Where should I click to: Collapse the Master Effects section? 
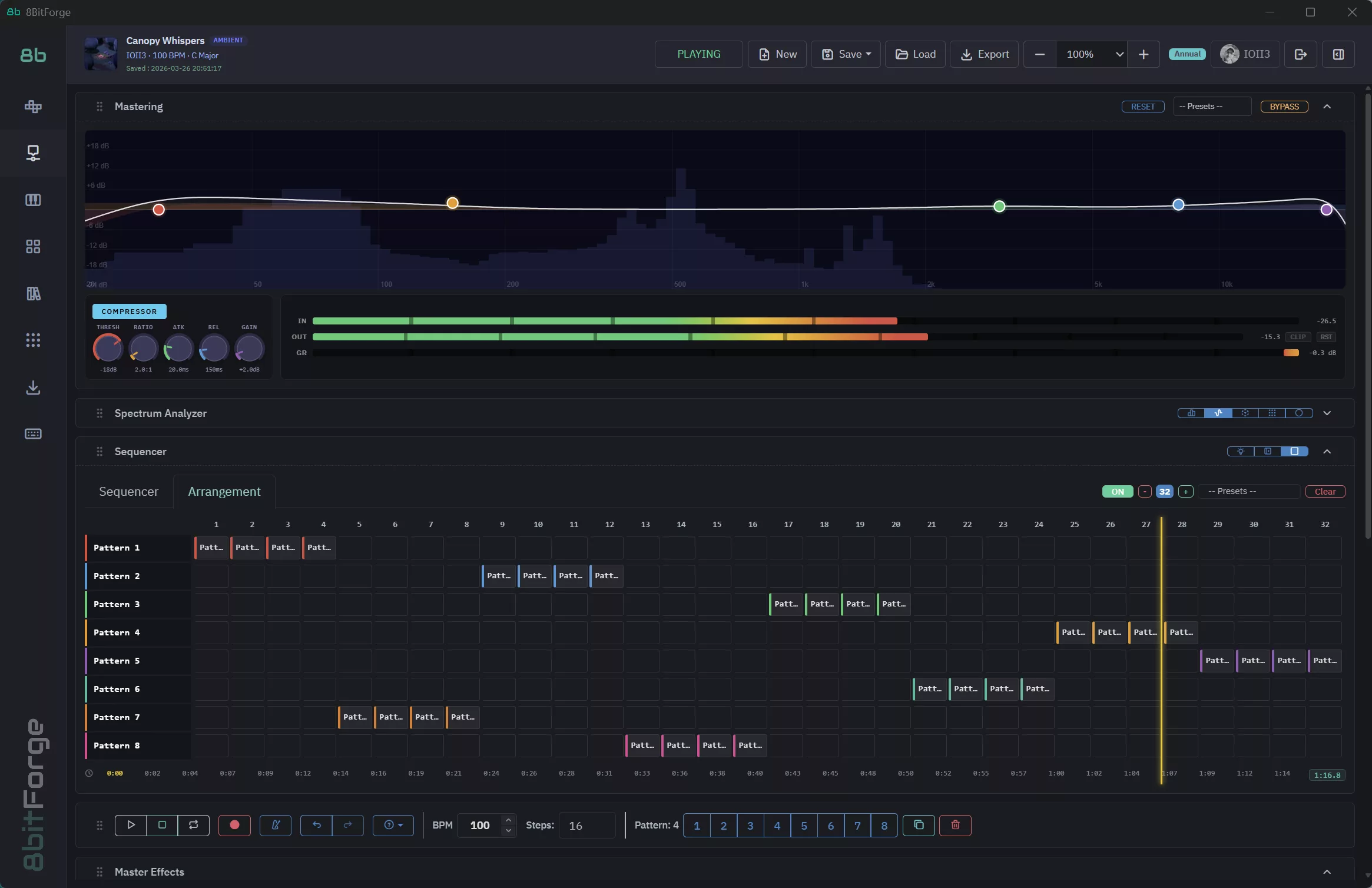1328,872
